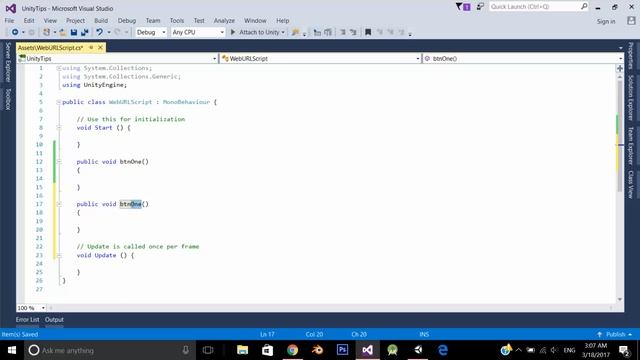Close the WebURLScript.cs tab
The height and width of the screenshot is (360, 640).
100,48
